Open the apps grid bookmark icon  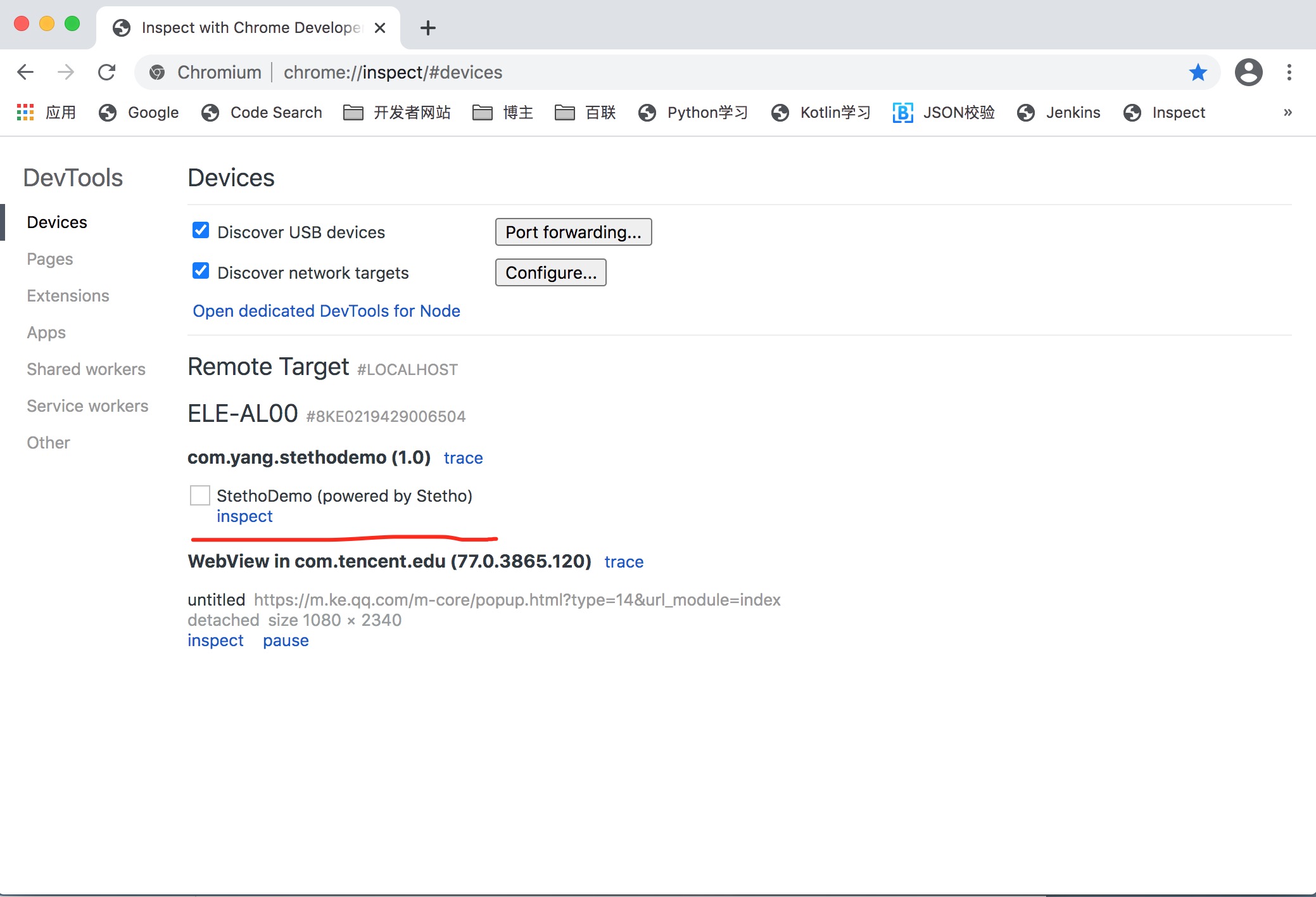click(x=25, y=112)
